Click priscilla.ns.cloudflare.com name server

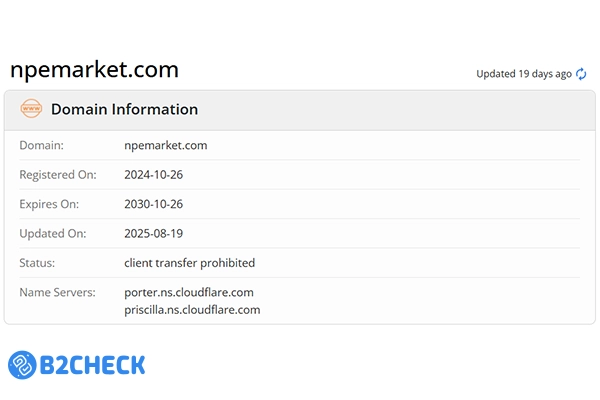click(192, 310)
